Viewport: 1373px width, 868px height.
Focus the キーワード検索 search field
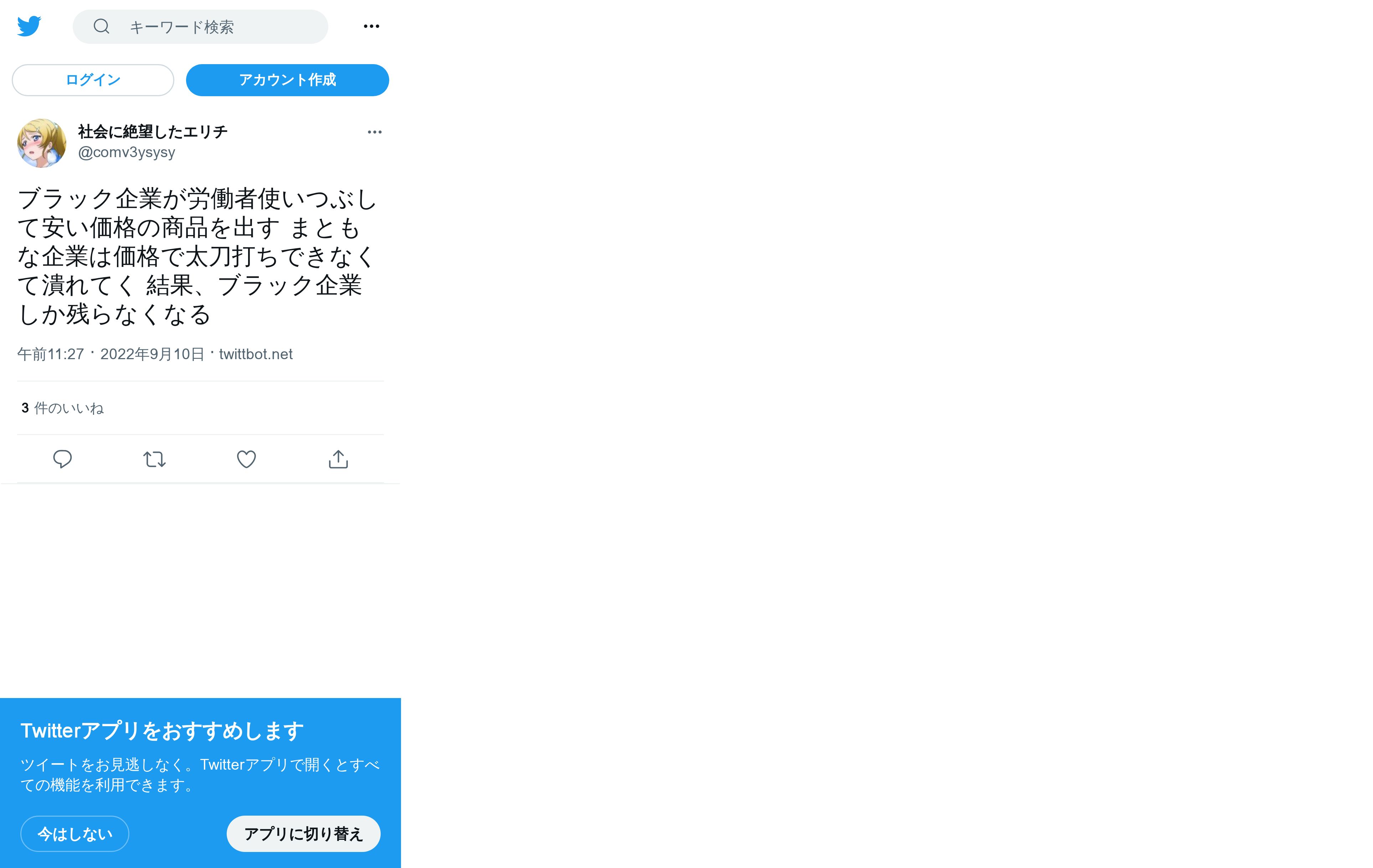tap(200, 26)
